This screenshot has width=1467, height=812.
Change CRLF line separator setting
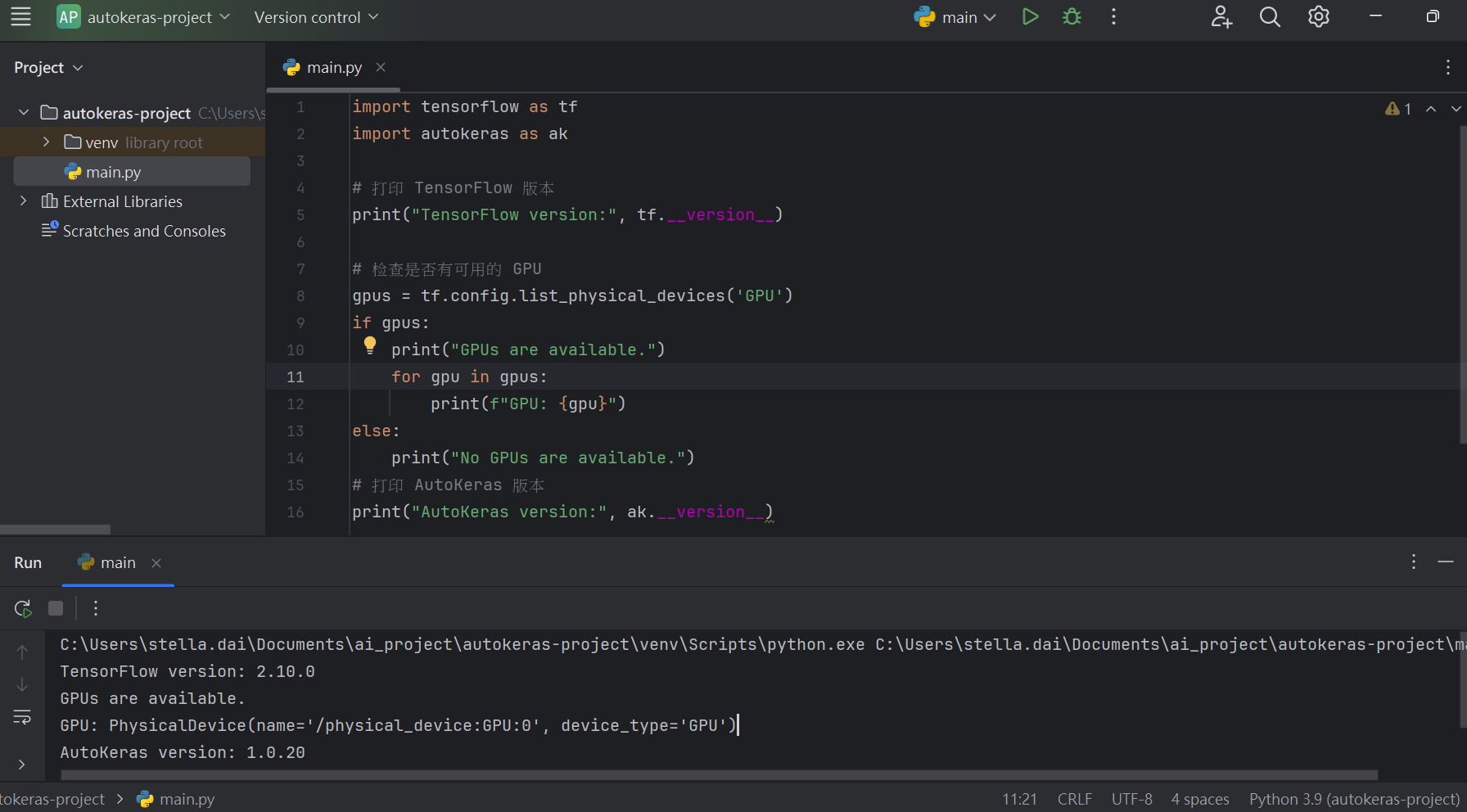coord(1075,799)
